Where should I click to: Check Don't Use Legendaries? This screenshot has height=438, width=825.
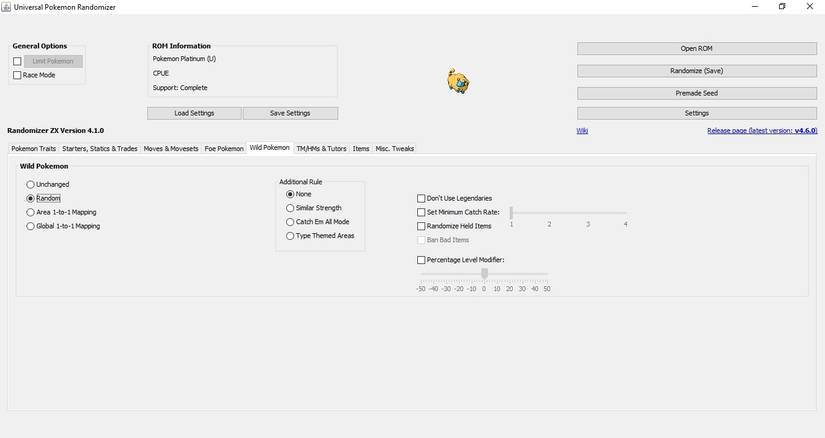coord(421,198)
